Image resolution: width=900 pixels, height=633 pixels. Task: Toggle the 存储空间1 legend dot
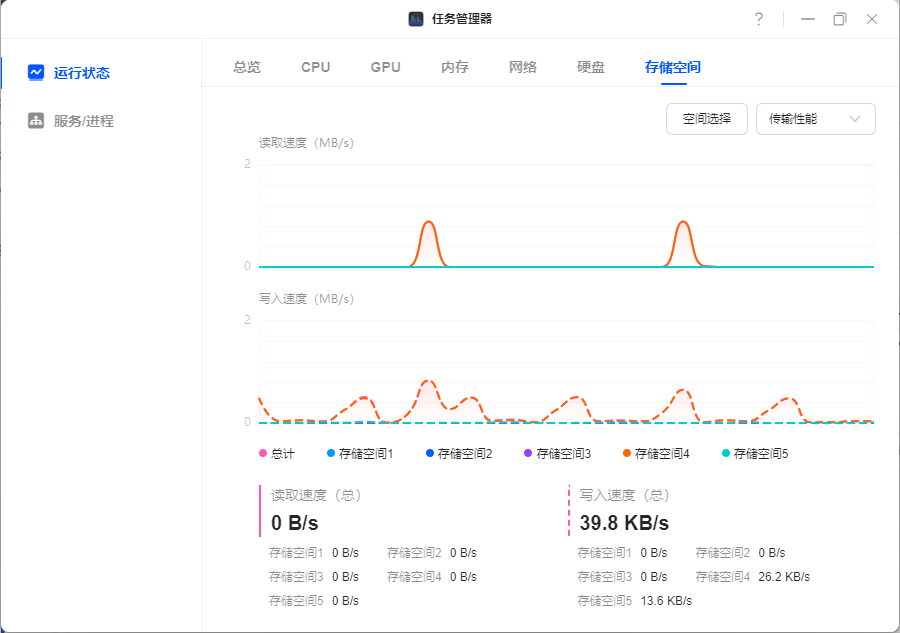331,453
